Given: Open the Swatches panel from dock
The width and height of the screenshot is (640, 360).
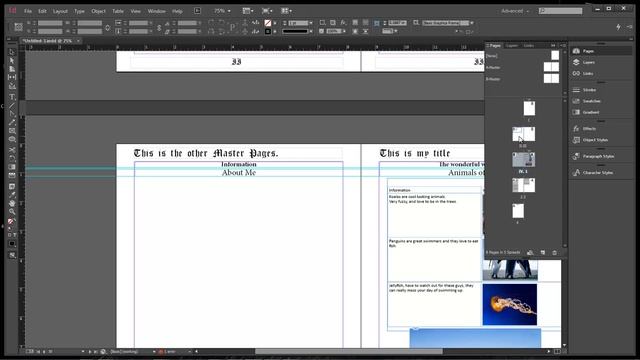Looking at the screenshot, I should 601,101.
